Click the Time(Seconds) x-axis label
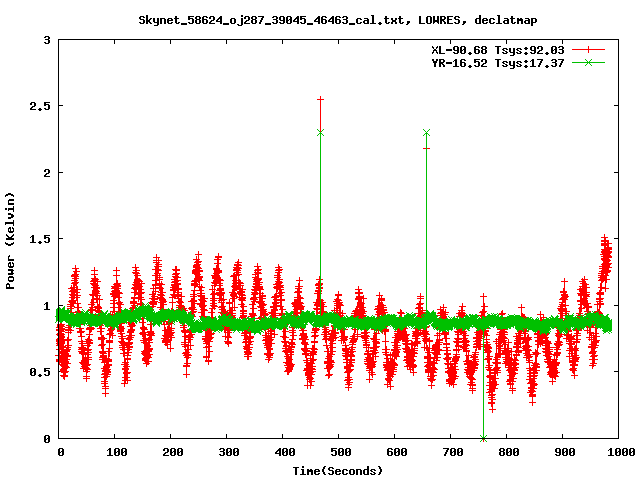640x480 pixels. point(338,471)
